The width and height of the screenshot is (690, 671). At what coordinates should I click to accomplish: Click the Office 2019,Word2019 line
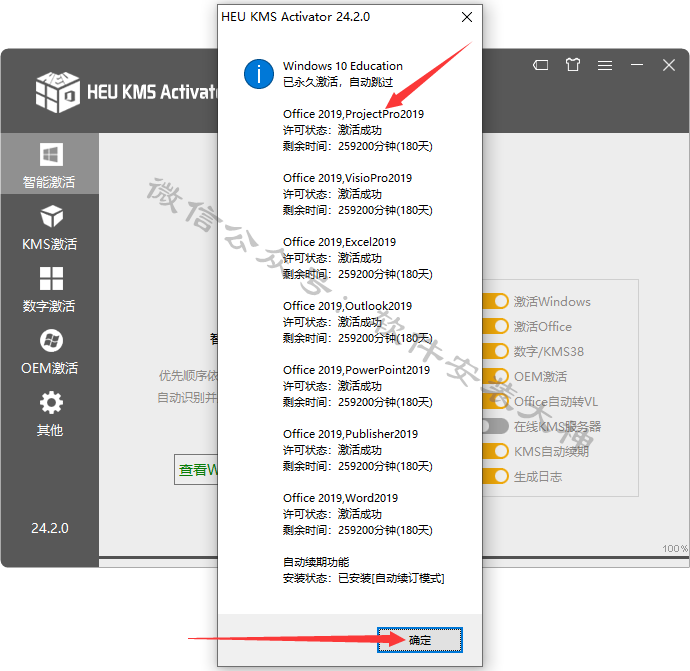(340, 498)
